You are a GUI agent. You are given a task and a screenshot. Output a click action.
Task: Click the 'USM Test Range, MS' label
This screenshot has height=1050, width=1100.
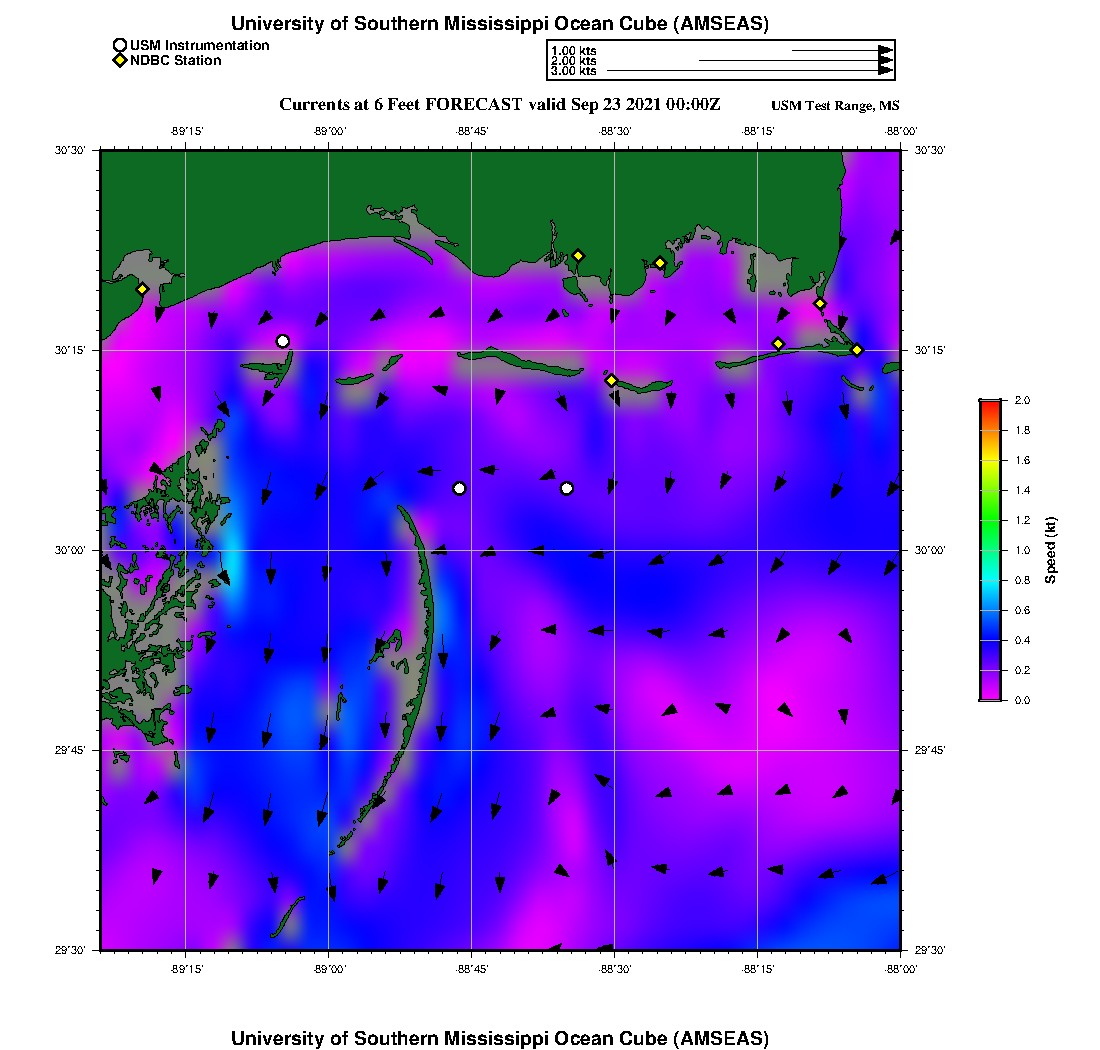[x=835, y=106]
